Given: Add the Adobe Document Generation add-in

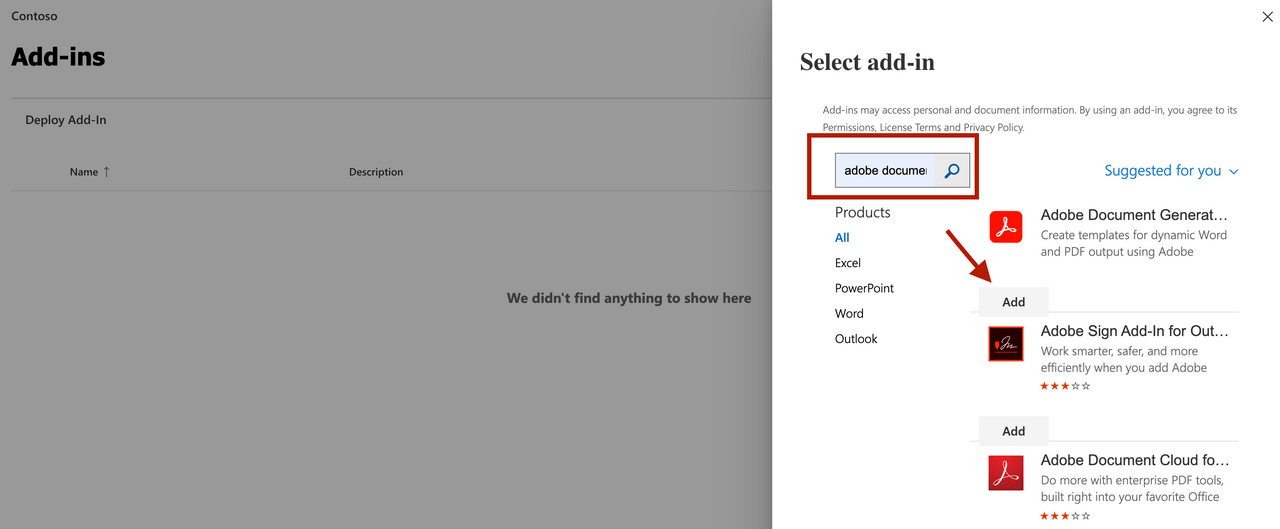Looking at the screenshot, I should pyautogui.click(x=1013, y=302).
